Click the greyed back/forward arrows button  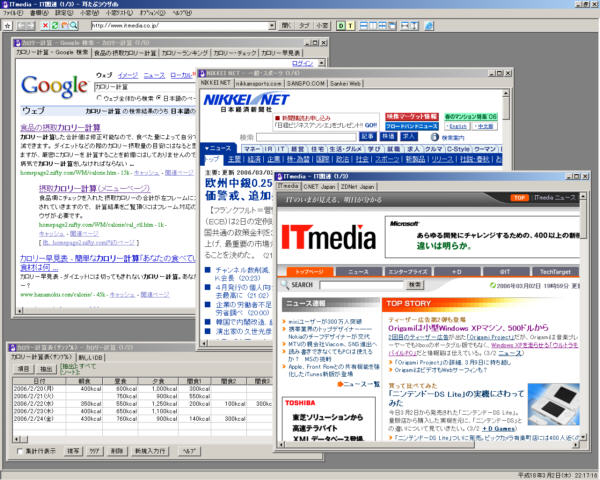click(26, 26)
